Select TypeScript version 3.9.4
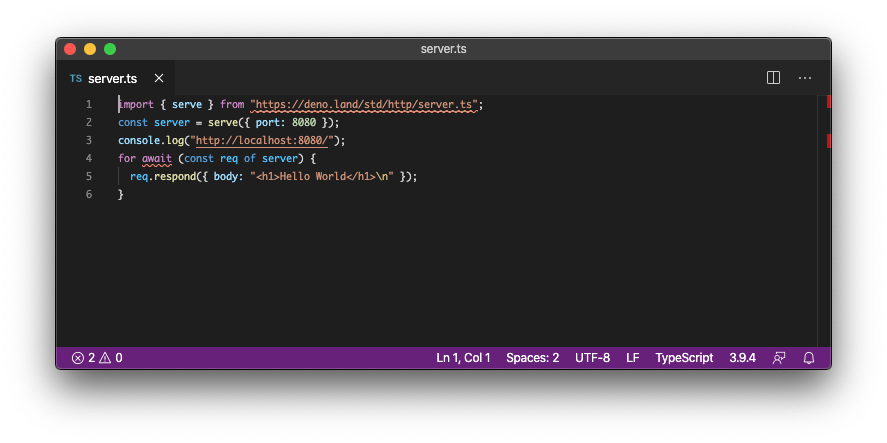Image resolution: width=887 pixels, height=443 pixels. (x=742, y=358)
